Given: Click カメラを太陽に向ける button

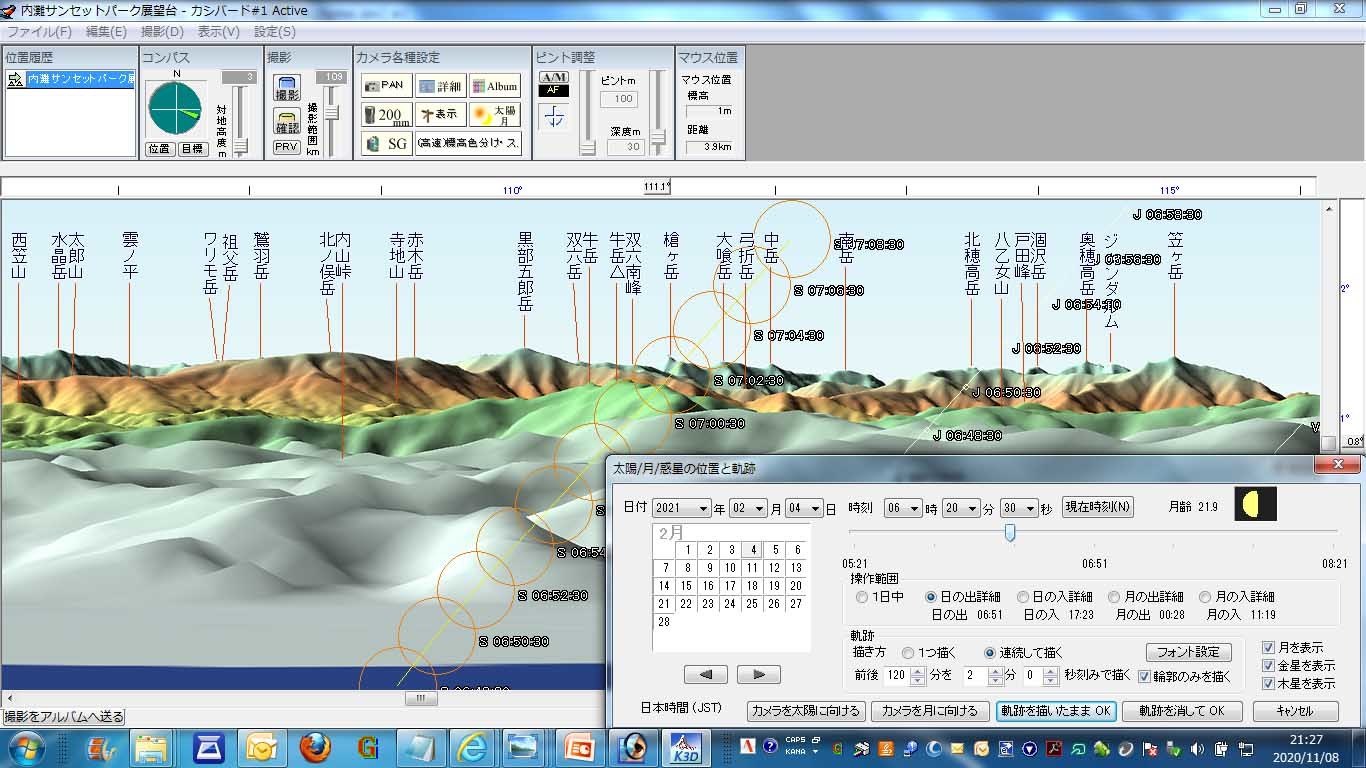Looking at the screenshot, I should (806, 711).
